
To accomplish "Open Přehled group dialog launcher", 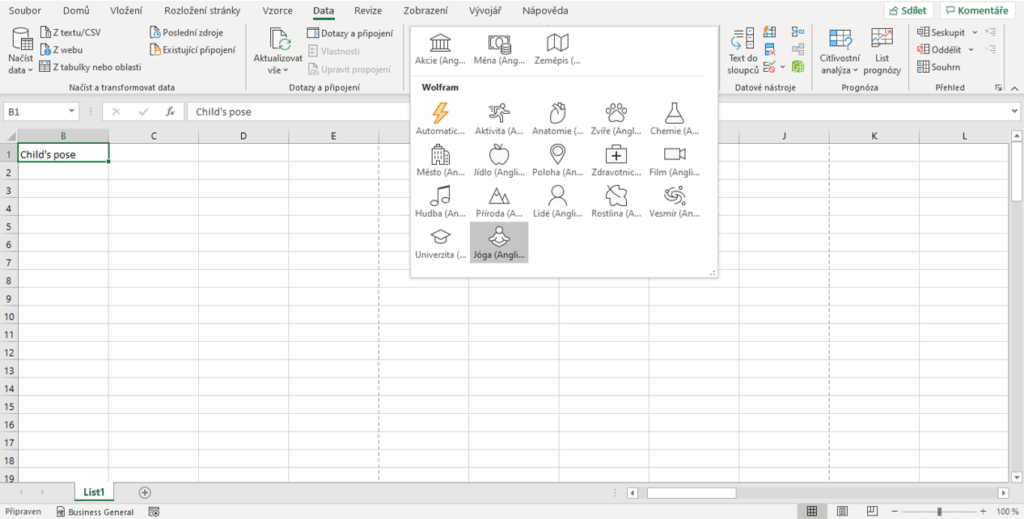I will click(998, 87).
